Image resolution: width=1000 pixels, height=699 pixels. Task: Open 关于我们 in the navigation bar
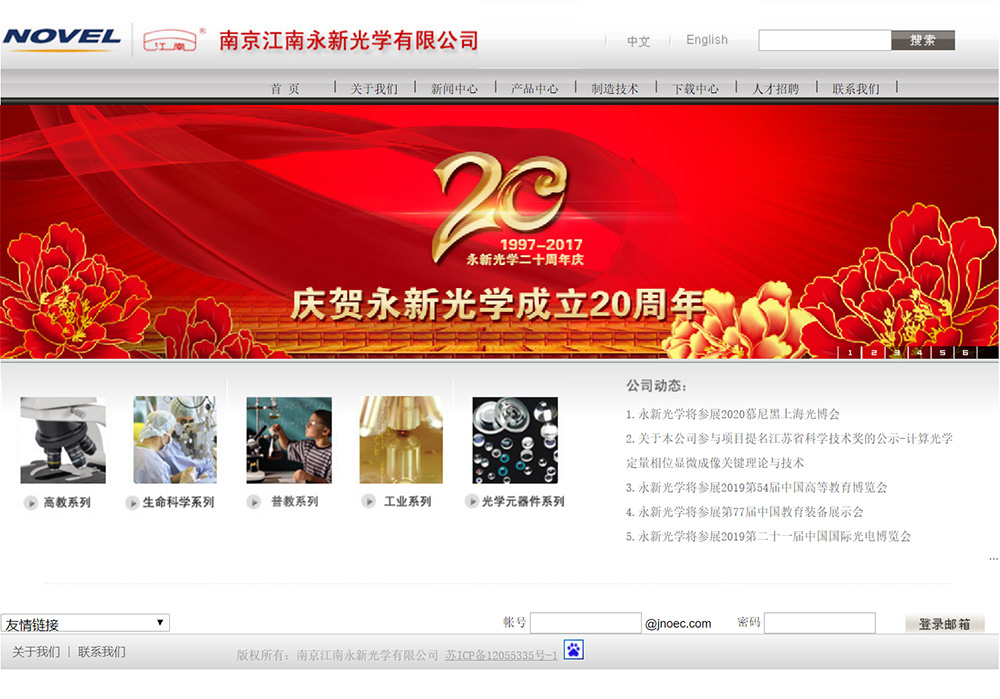click(374, 89)
